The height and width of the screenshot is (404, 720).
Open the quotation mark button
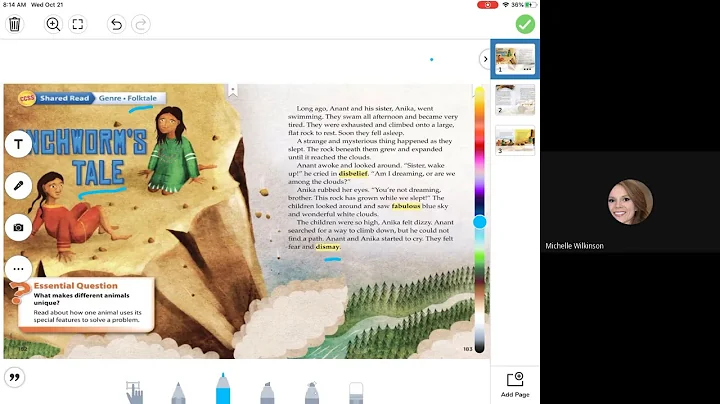(15, 377)
